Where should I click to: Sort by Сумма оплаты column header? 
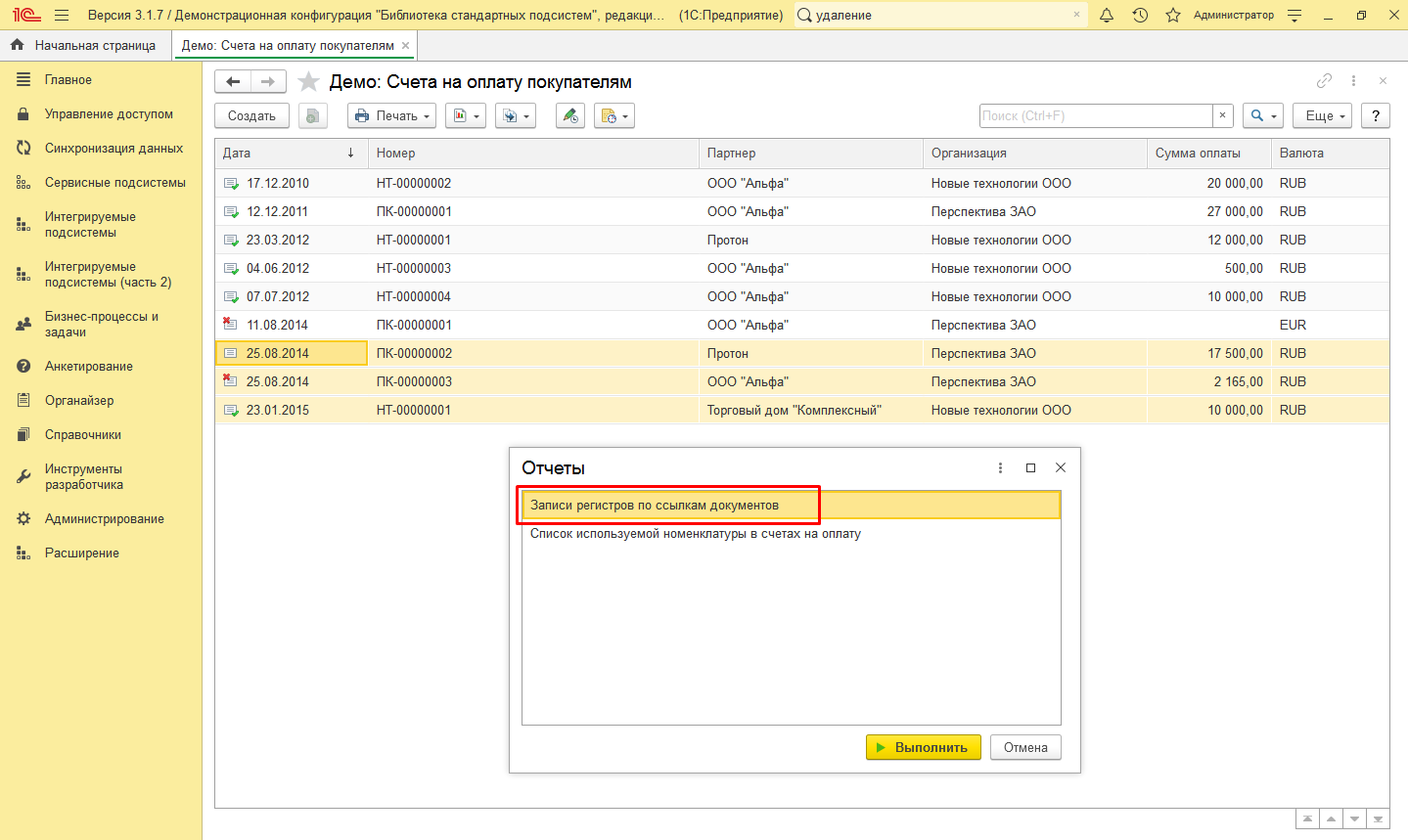click(1209, 154)
